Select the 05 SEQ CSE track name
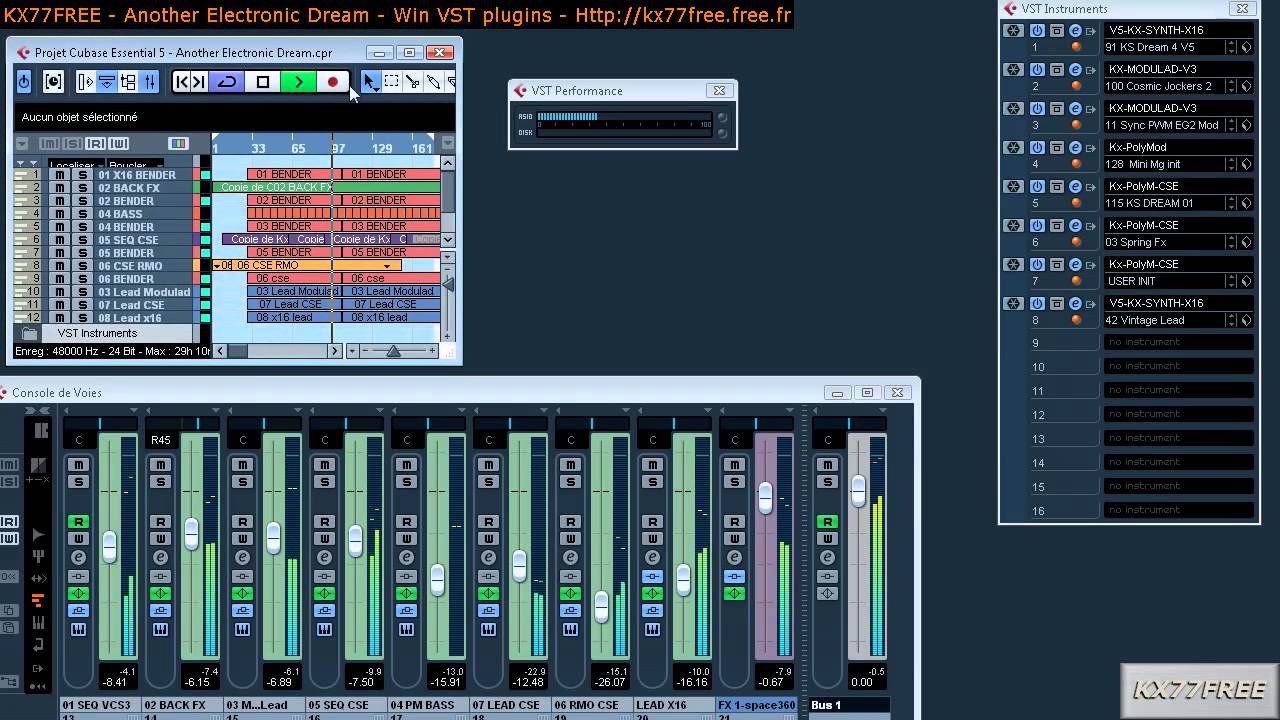Viewport: 1280px width, 720px height. pos(128,240)
